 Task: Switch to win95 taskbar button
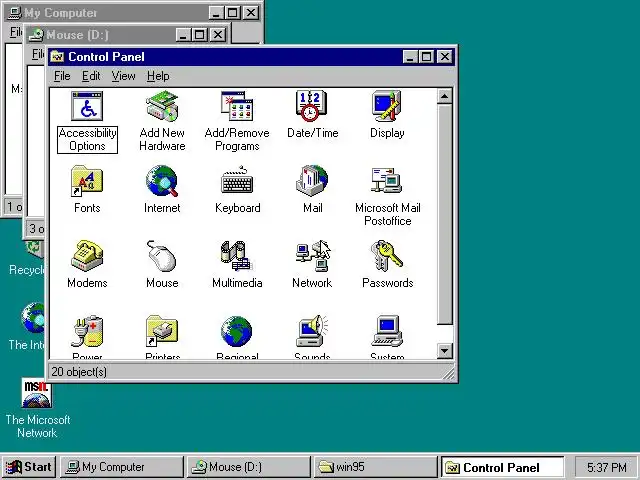pyautogui.click(x=375, y=467)
